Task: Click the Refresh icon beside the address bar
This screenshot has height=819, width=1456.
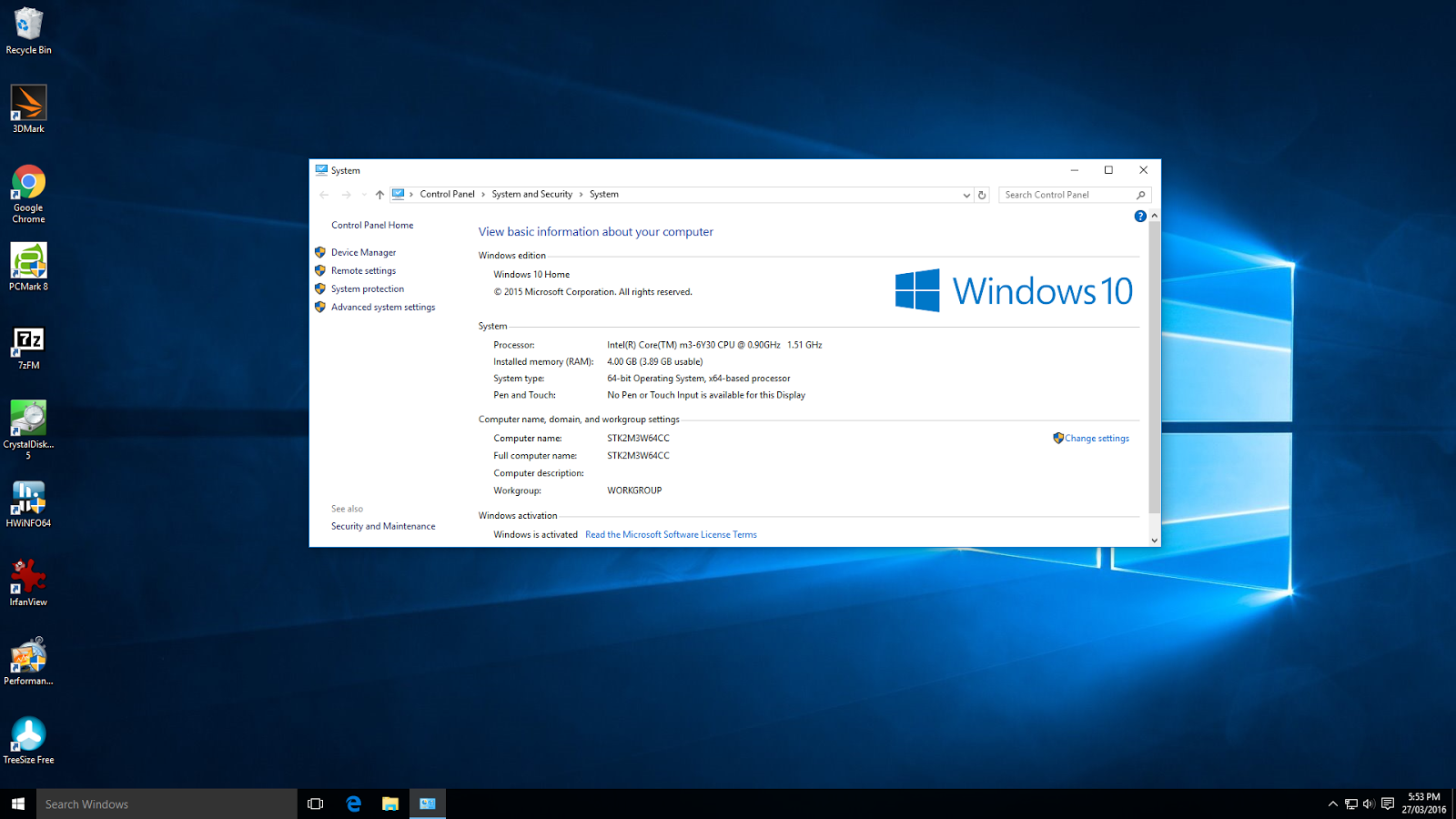Action: (982, 194)
